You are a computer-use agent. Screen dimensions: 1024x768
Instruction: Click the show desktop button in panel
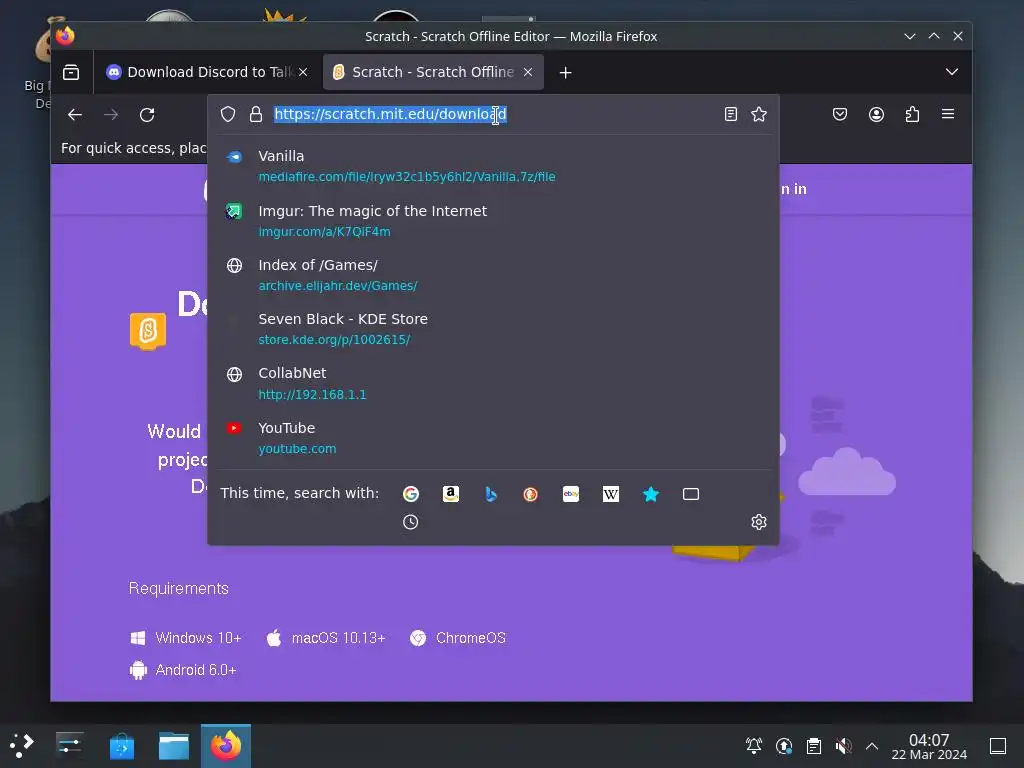pyautogui.click(x=998, y=746)
